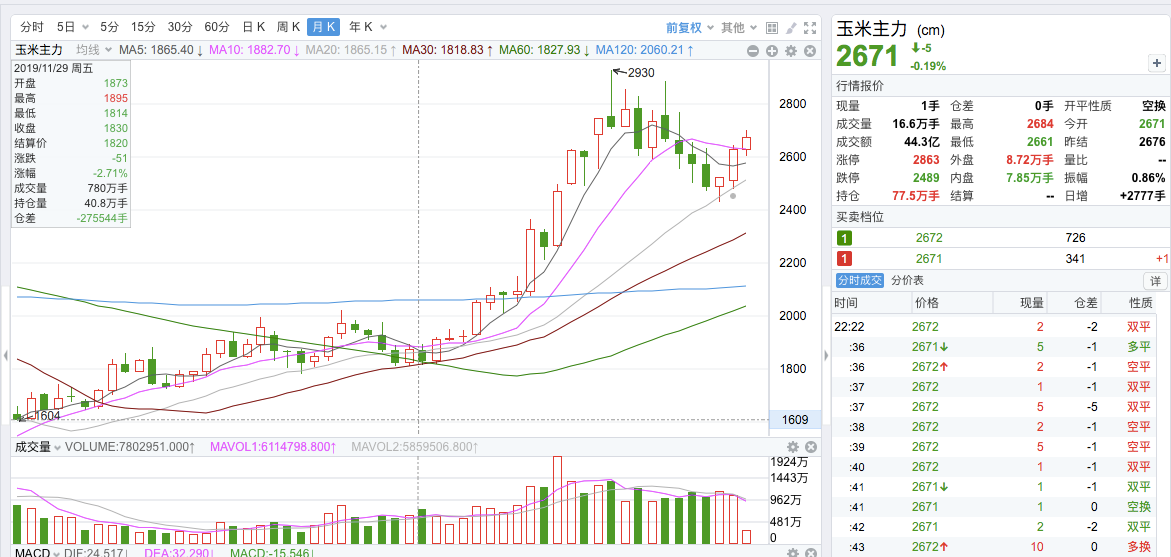Click the 买卖档位 section header
The height and width of the screenshot is (557, 1171).
click(860, 217)
